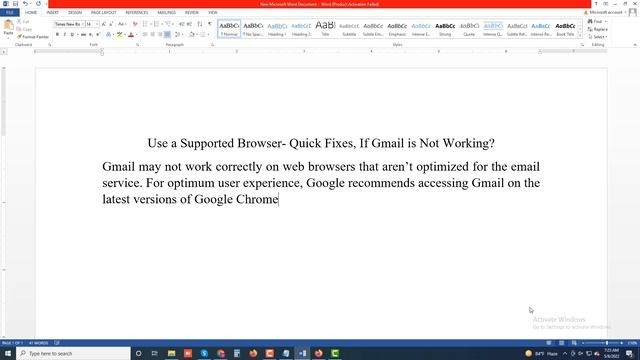Click the Increase Indent icon
Screen dimensions: 640x360
(189, 24)
